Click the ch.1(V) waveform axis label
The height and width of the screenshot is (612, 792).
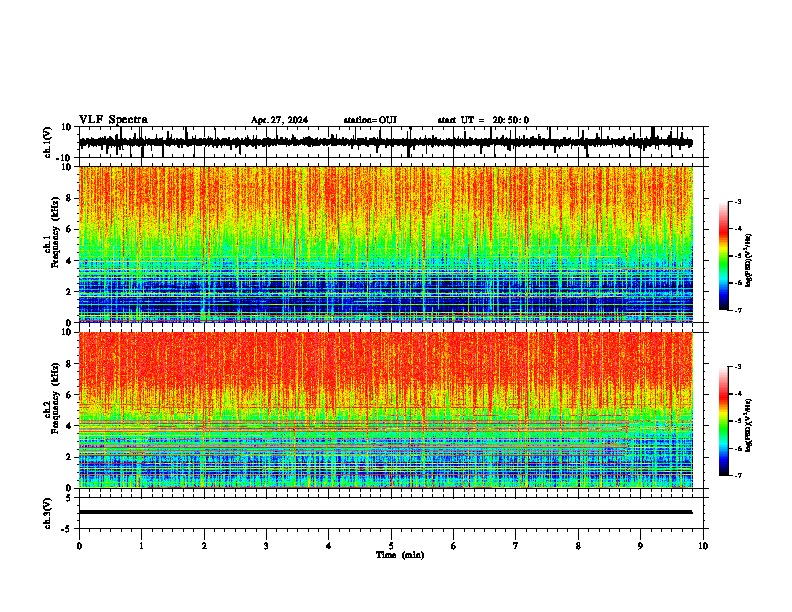[x=48, y=142]
